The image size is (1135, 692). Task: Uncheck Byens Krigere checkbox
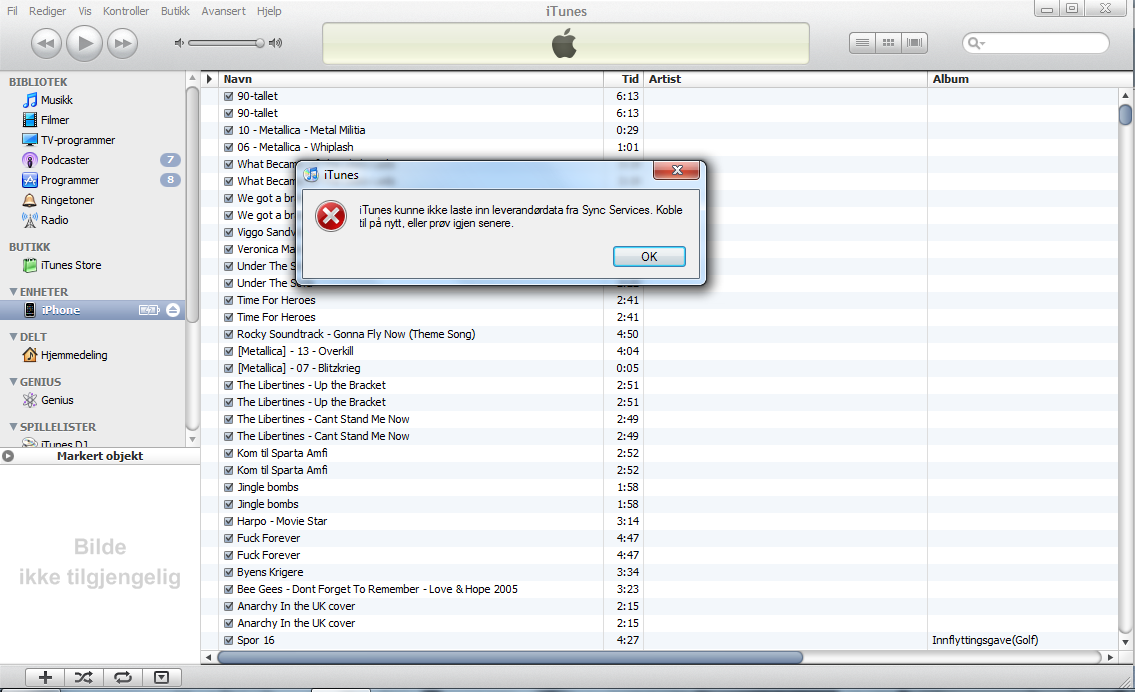click(x=229, y=573)
